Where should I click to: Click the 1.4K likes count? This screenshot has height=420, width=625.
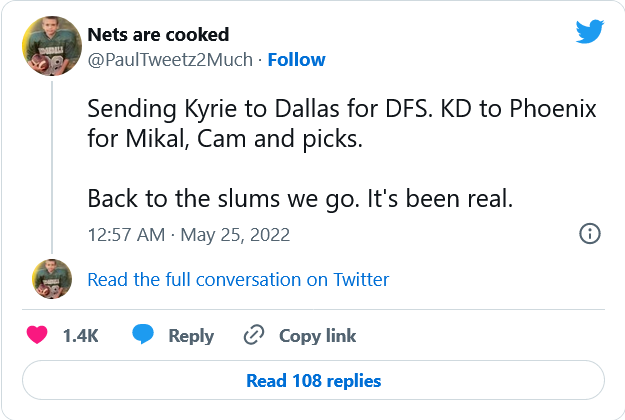point(80,336)
